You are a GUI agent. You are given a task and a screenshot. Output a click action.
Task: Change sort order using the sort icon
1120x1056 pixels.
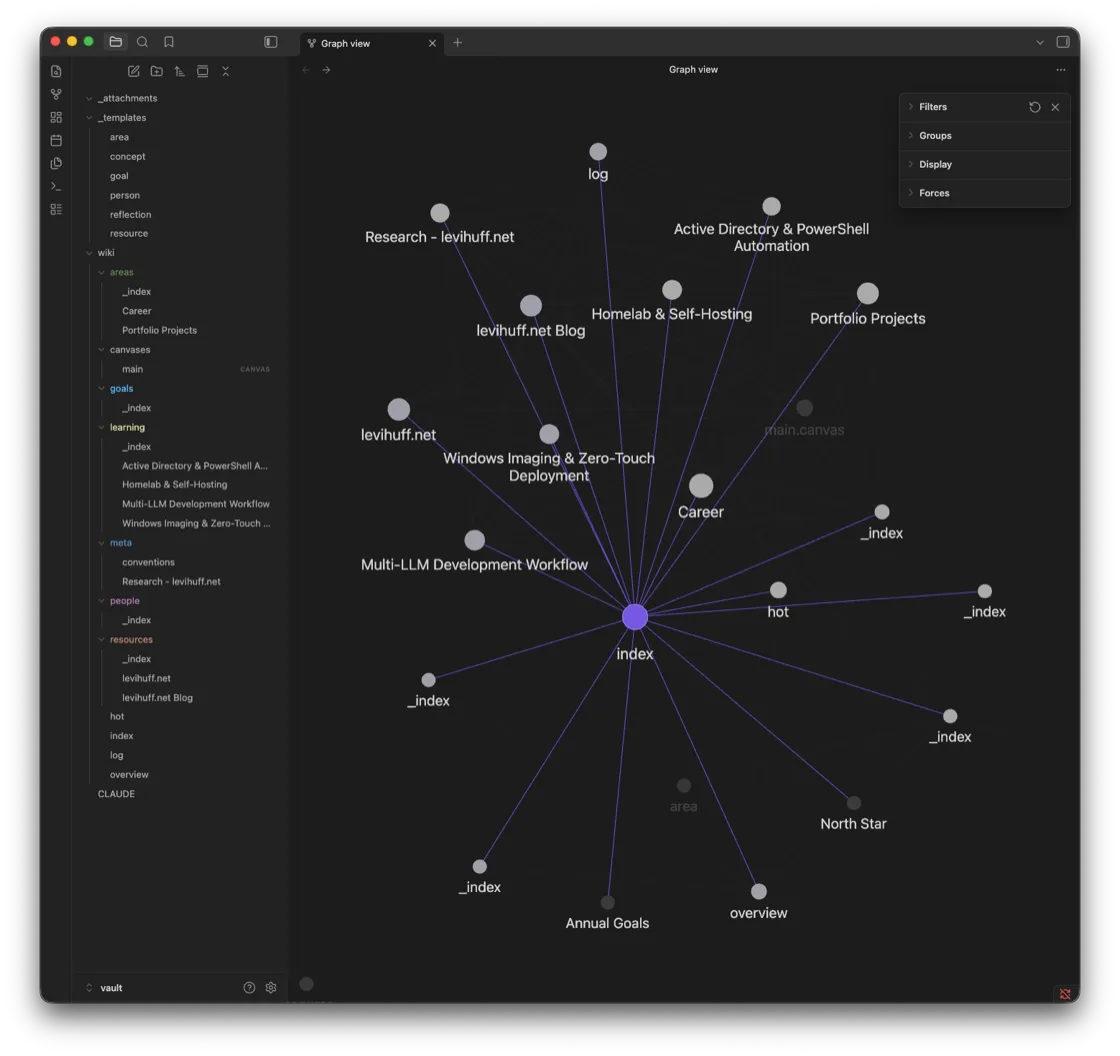tap(179, 71)
